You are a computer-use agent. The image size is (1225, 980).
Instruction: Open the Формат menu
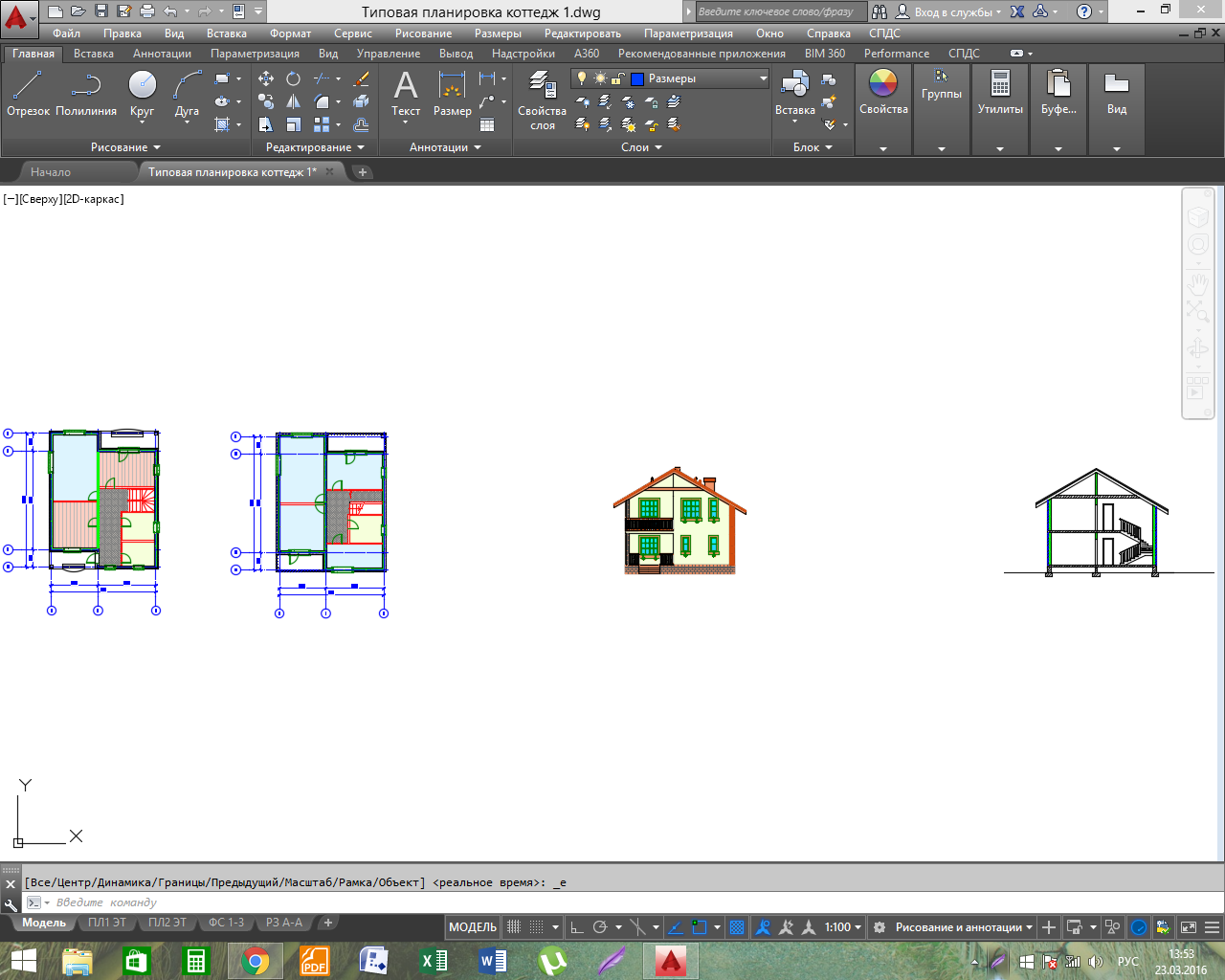pyautogui.click(x=291, y=33)
